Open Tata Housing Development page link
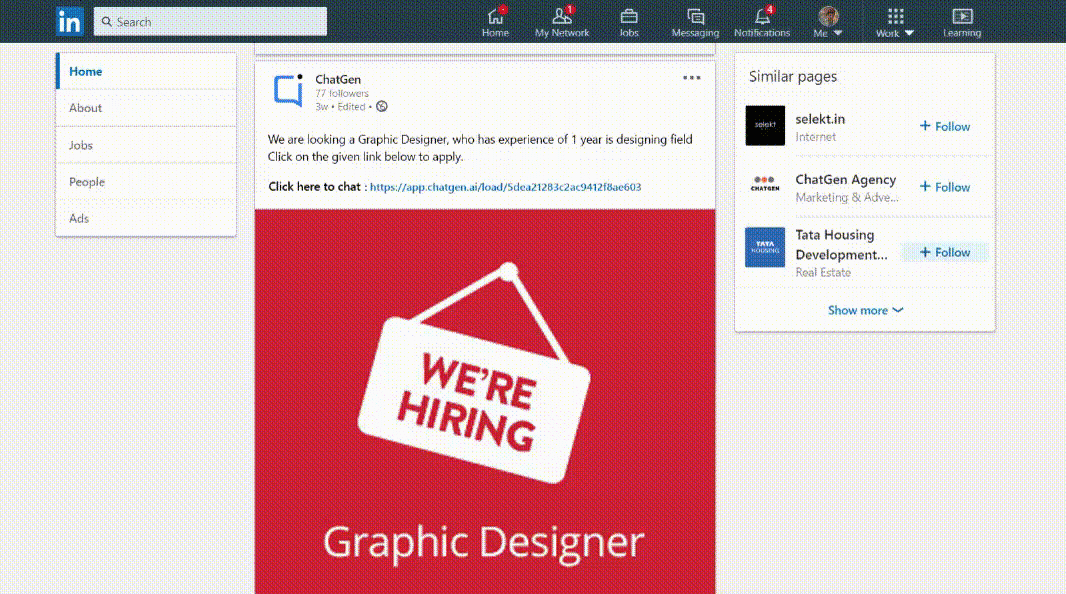The height and width of the screenshot is (594, 1066). pyautogui.click(x=842, y=245)
